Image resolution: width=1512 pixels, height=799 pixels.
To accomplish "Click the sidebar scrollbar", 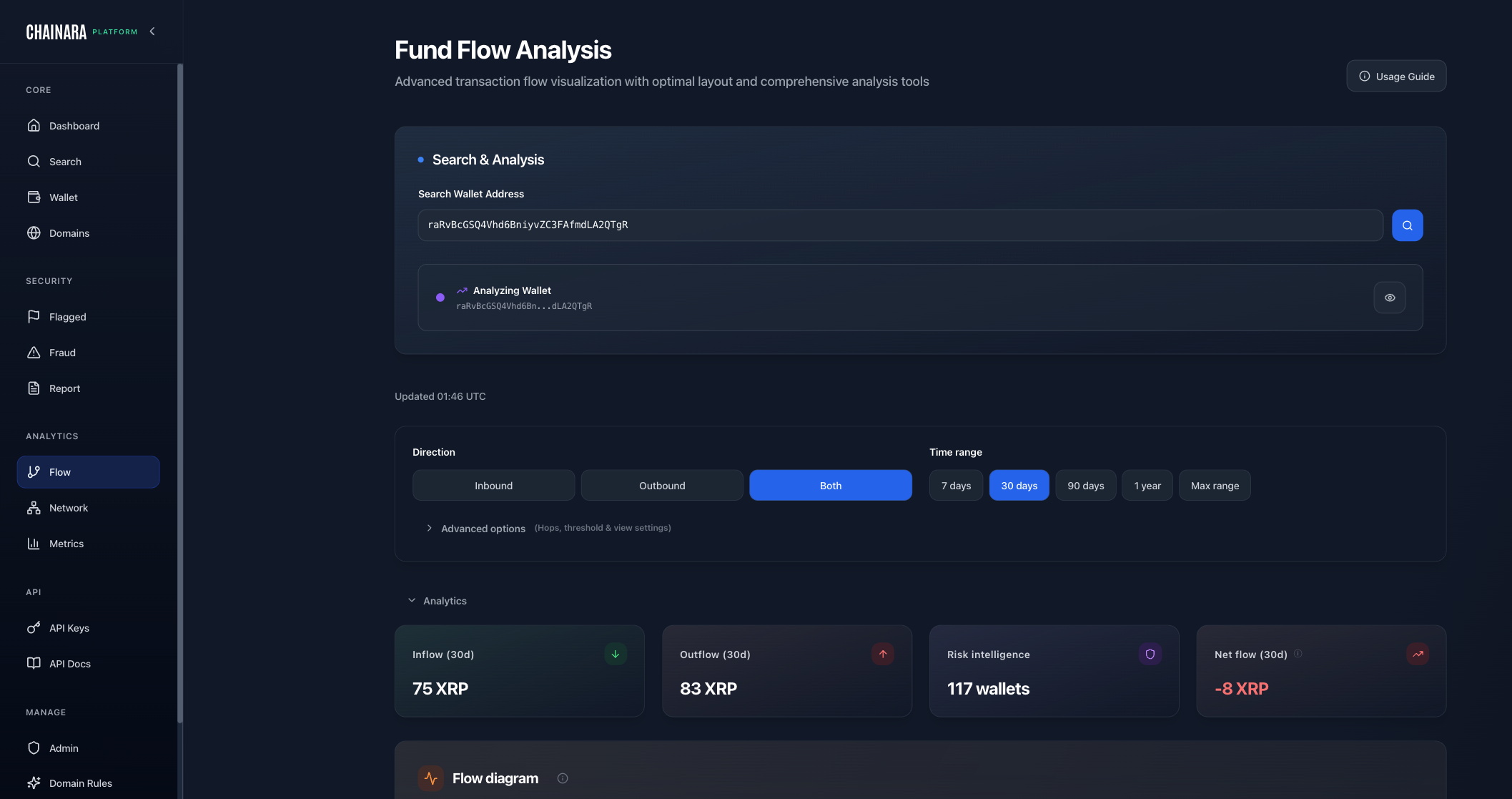I will (180, 393).
